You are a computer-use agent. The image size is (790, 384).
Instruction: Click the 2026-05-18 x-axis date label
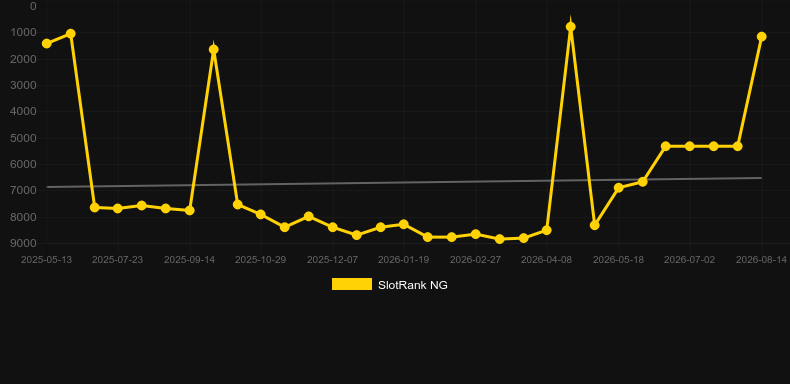pos(618,260)
